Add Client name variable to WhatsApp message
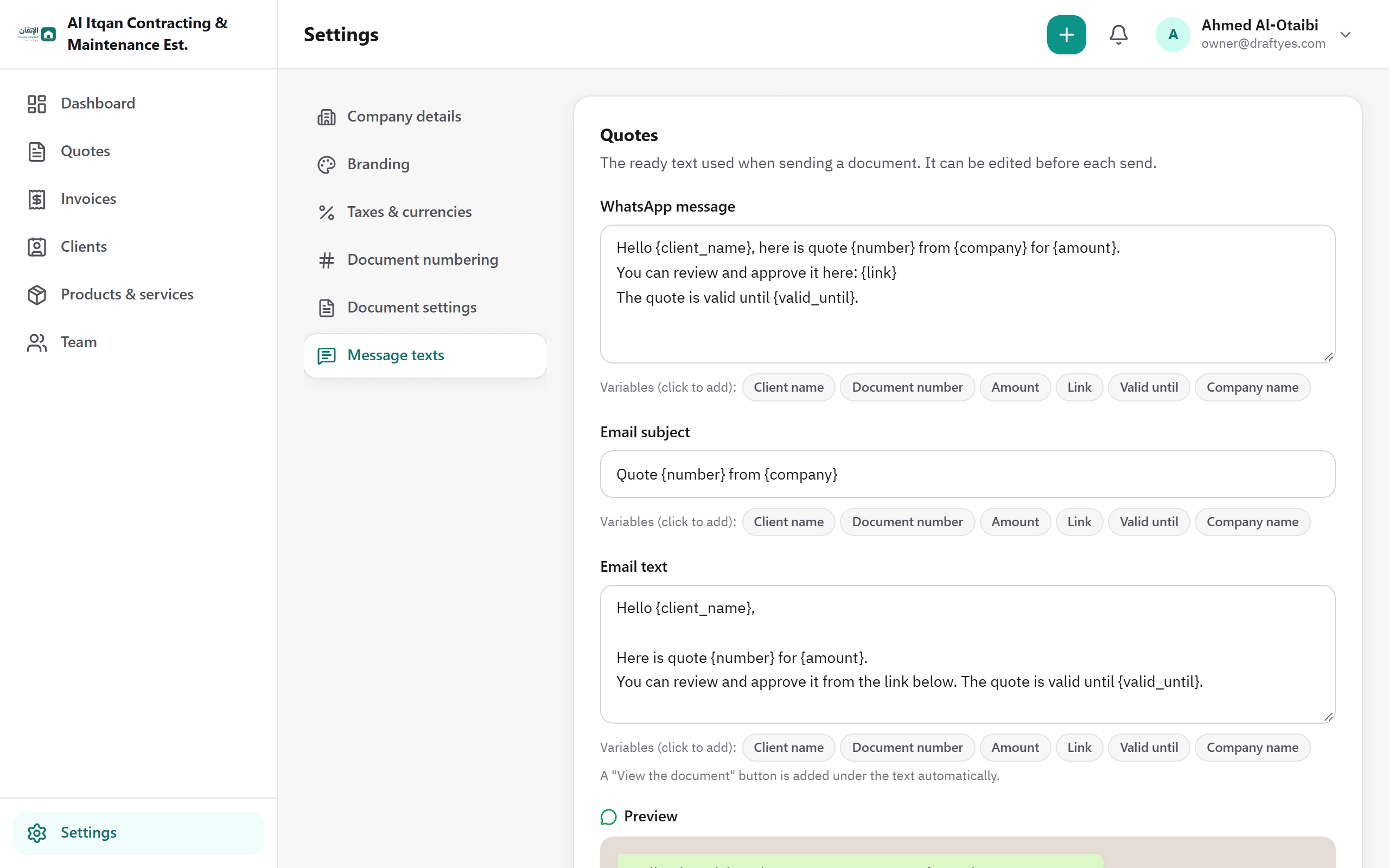Viewport: 1389px width, 868px height. pos(788,387)
